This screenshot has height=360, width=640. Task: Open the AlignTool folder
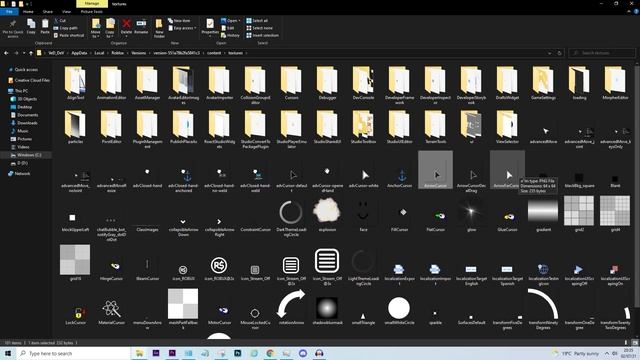click(76, 83)
